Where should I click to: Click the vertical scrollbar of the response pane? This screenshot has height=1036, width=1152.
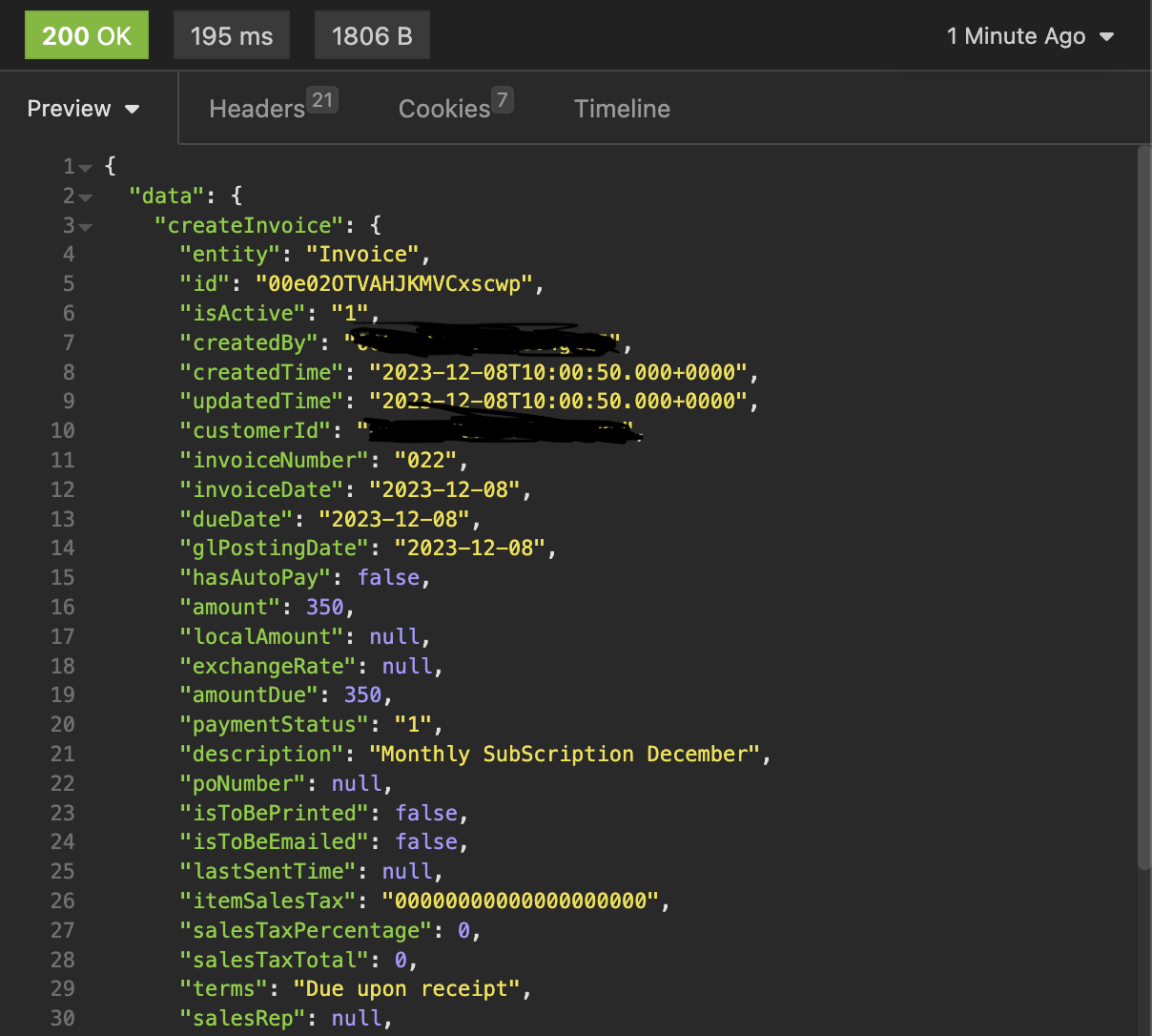pyautogui.click(x=1144, y=506)
